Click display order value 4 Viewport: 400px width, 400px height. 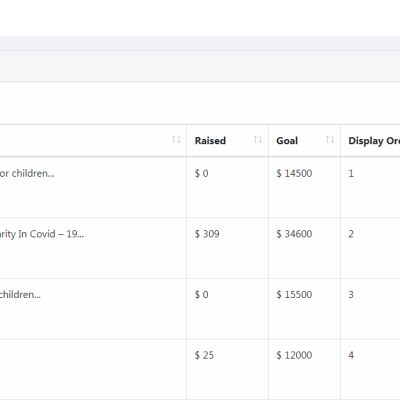pos(351,355)
